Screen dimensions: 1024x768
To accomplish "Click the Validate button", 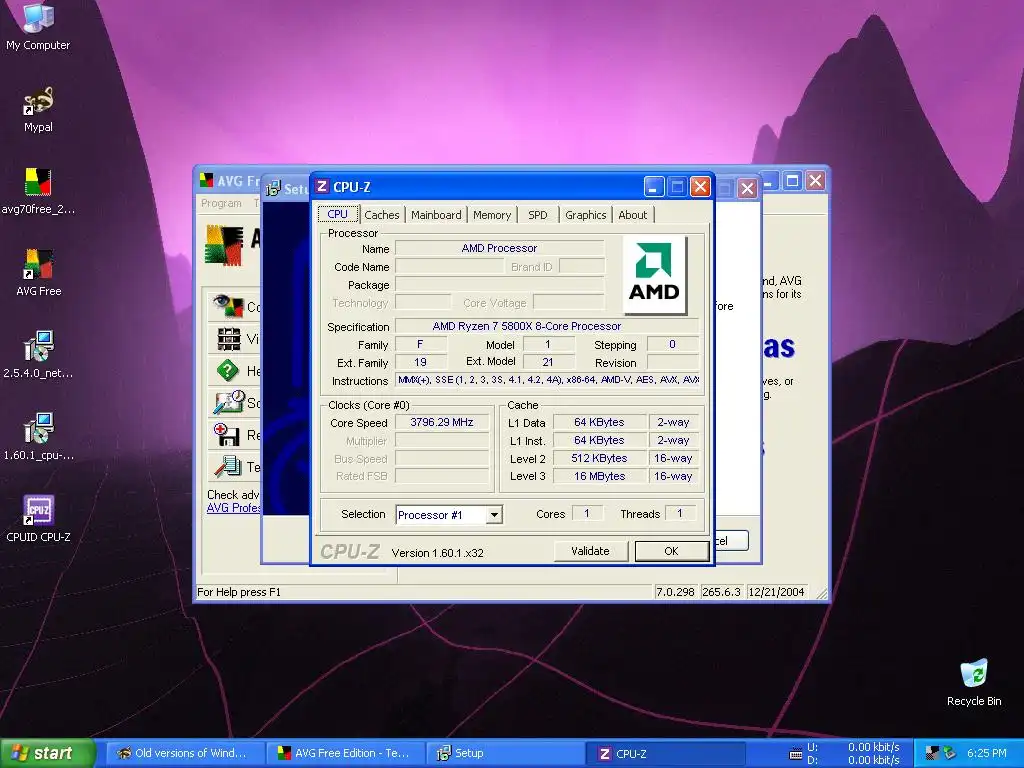I will (x=590, y=551).
